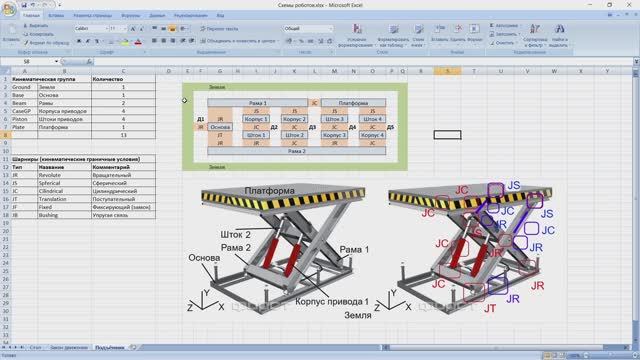Open the Calibri font name dropdown
Viewport: 640px width, 360px height.
(107, 29)
